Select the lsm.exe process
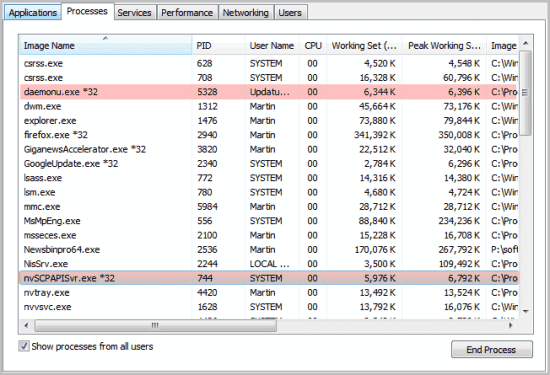This screenshot has width=550, height=375. tap(269, 192)
